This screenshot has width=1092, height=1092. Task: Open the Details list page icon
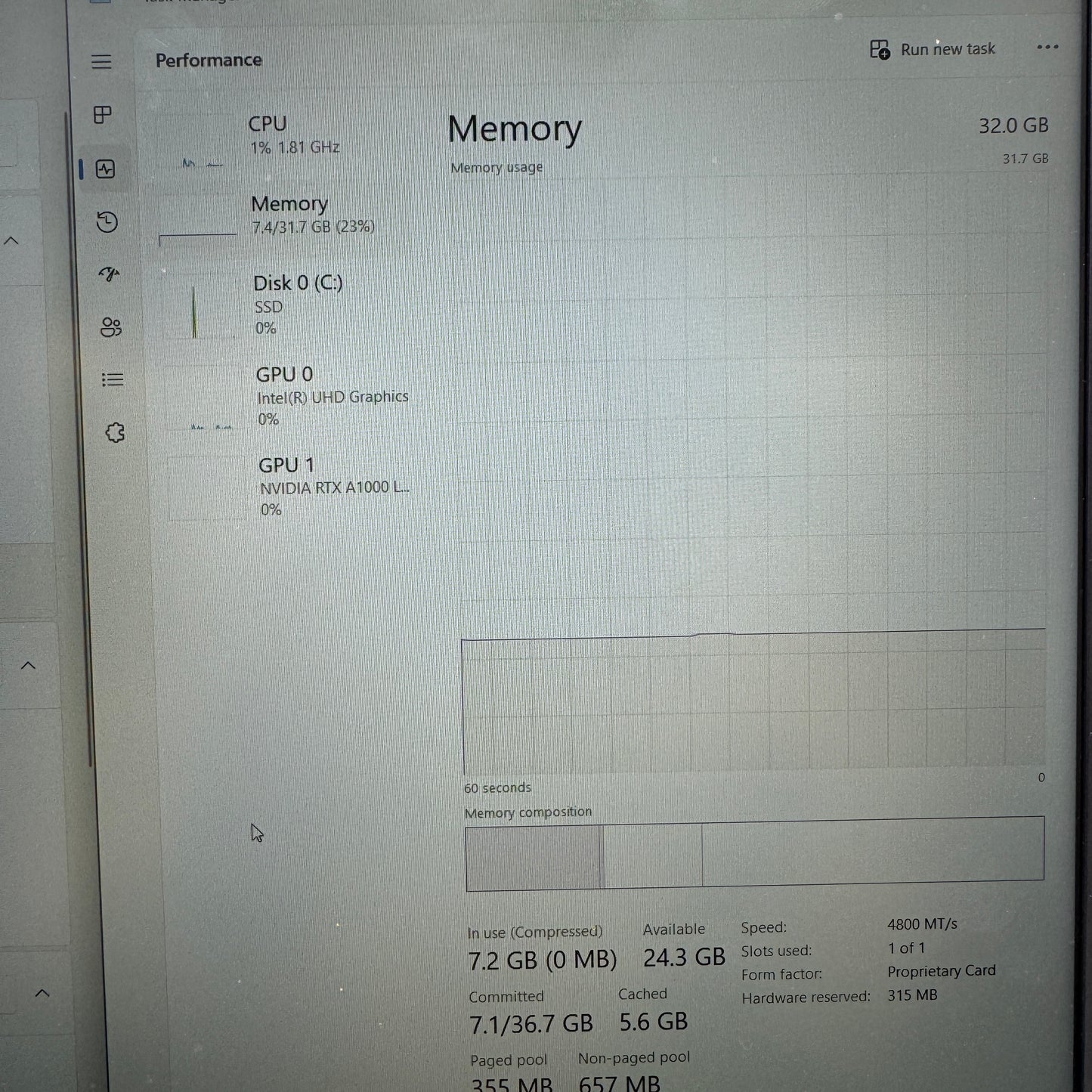(113, 379)
